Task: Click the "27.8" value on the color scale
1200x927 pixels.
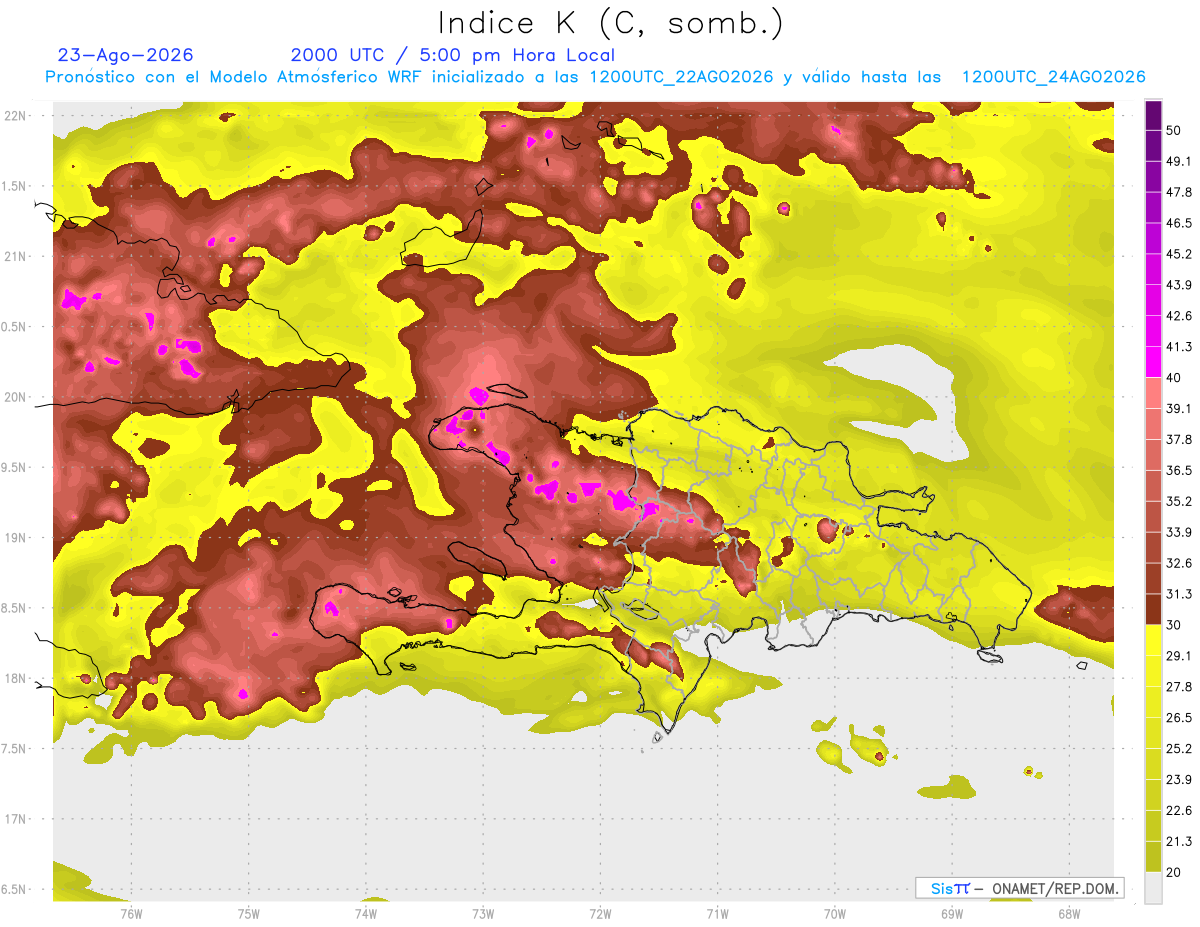Action: pyautogui.click(x=1179, y=686)
